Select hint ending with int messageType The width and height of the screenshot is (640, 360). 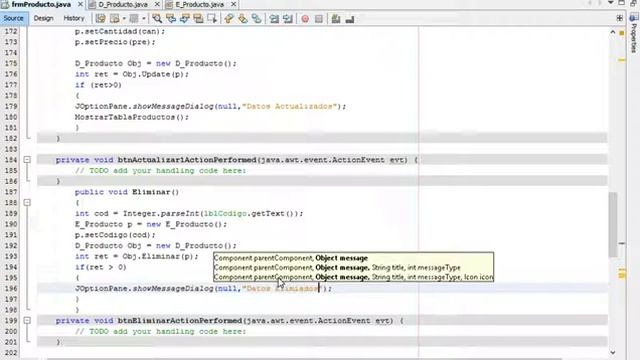click(337, 267)
